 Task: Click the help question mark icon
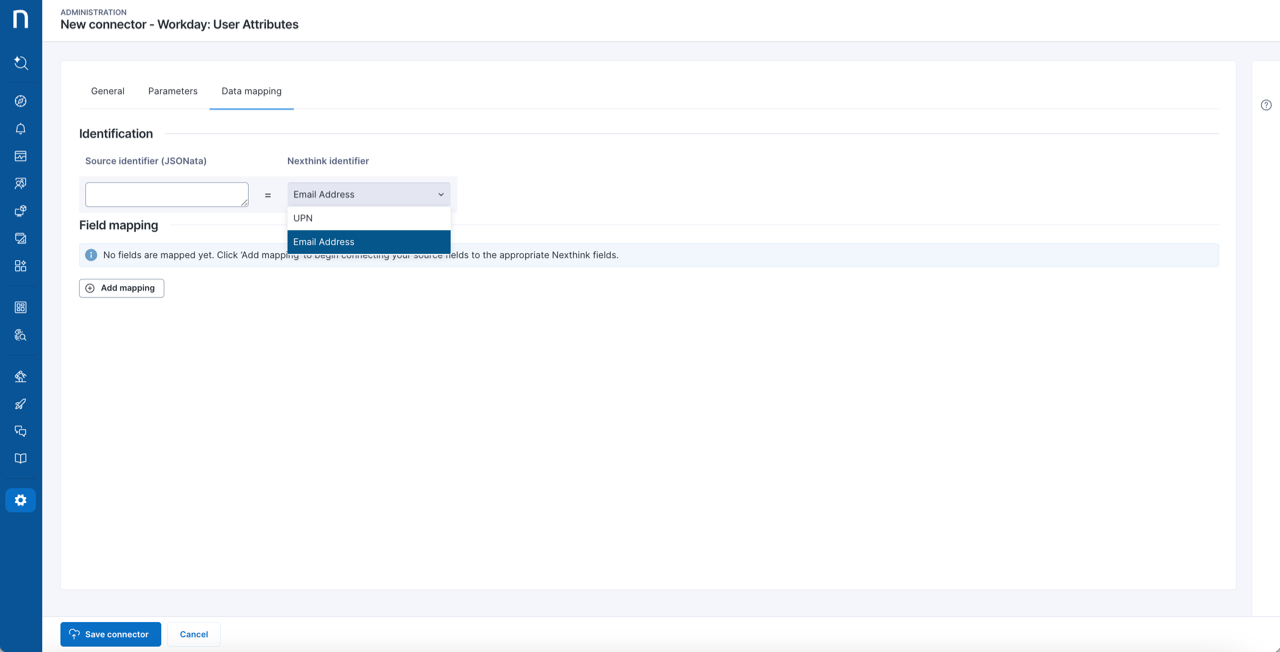point(1266,105)
